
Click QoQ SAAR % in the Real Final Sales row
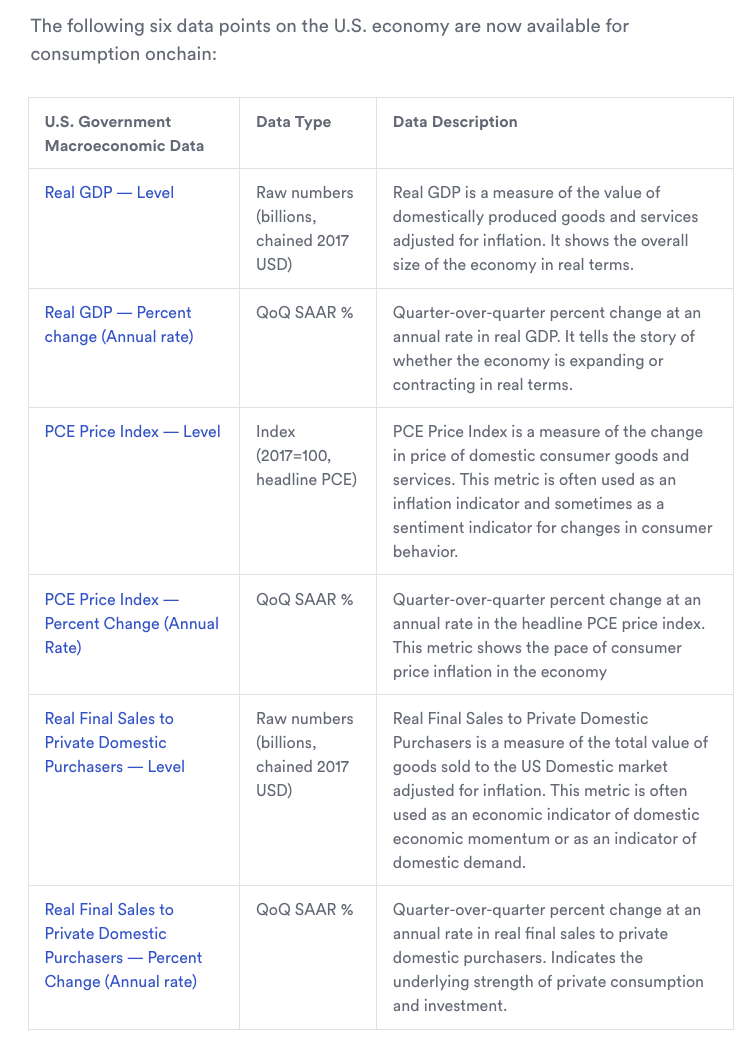(x=304, y=910)
